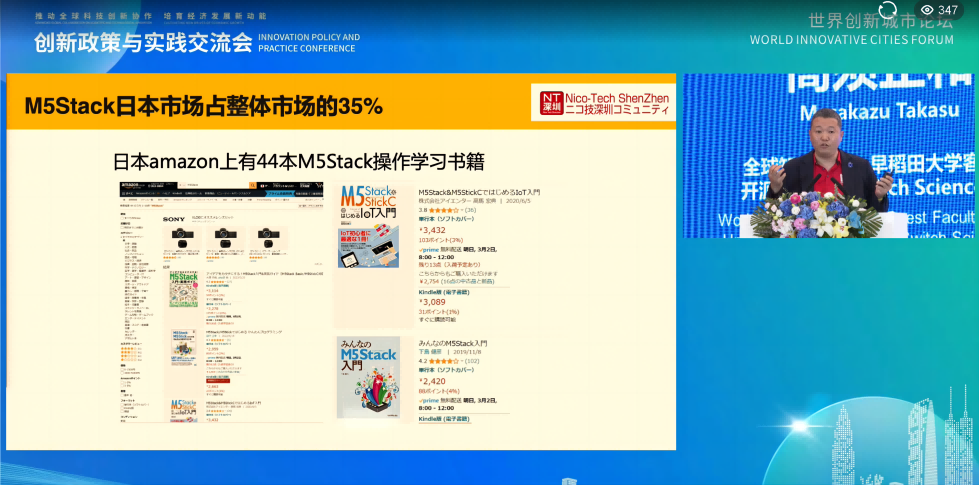This screenshot has height=485, width=979.
Task: Tap the circular refresh icon on the stream
Action: click(x=887, y=9)
